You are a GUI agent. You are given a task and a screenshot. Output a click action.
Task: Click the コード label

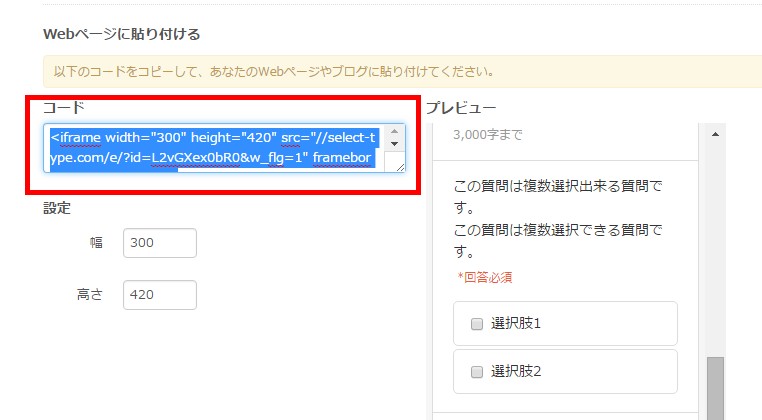pos(64,107)
